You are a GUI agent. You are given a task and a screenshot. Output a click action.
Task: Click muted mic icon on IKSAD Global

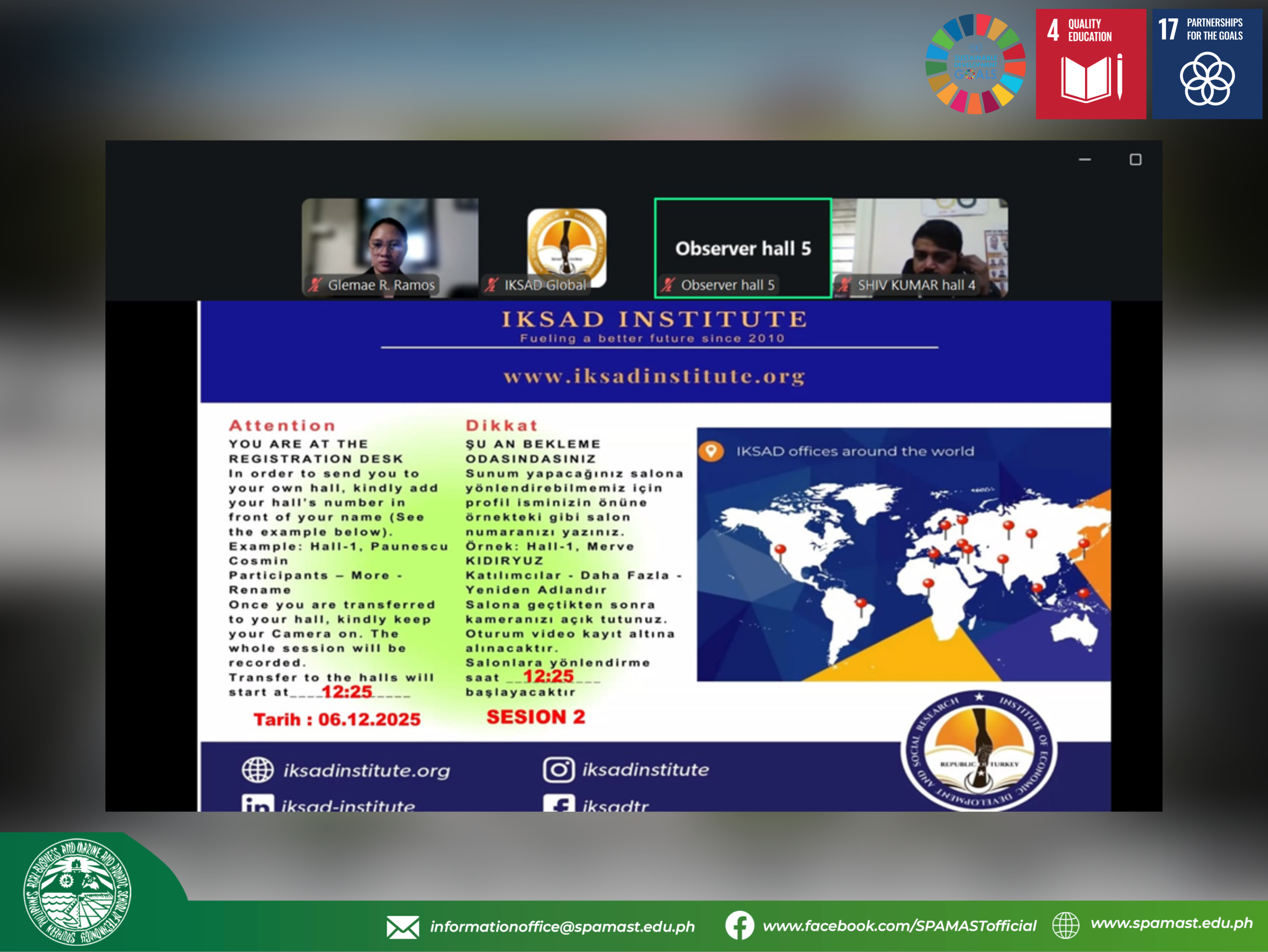[x=491, y=284]
